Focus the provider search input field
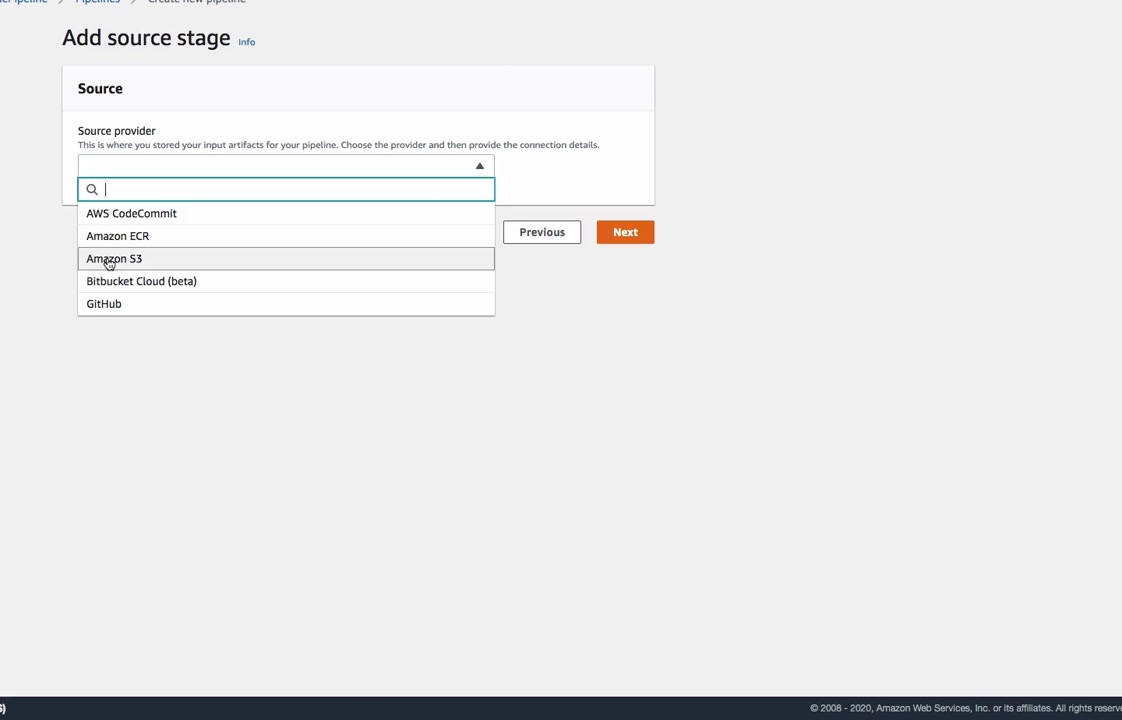 coord(286,189)
